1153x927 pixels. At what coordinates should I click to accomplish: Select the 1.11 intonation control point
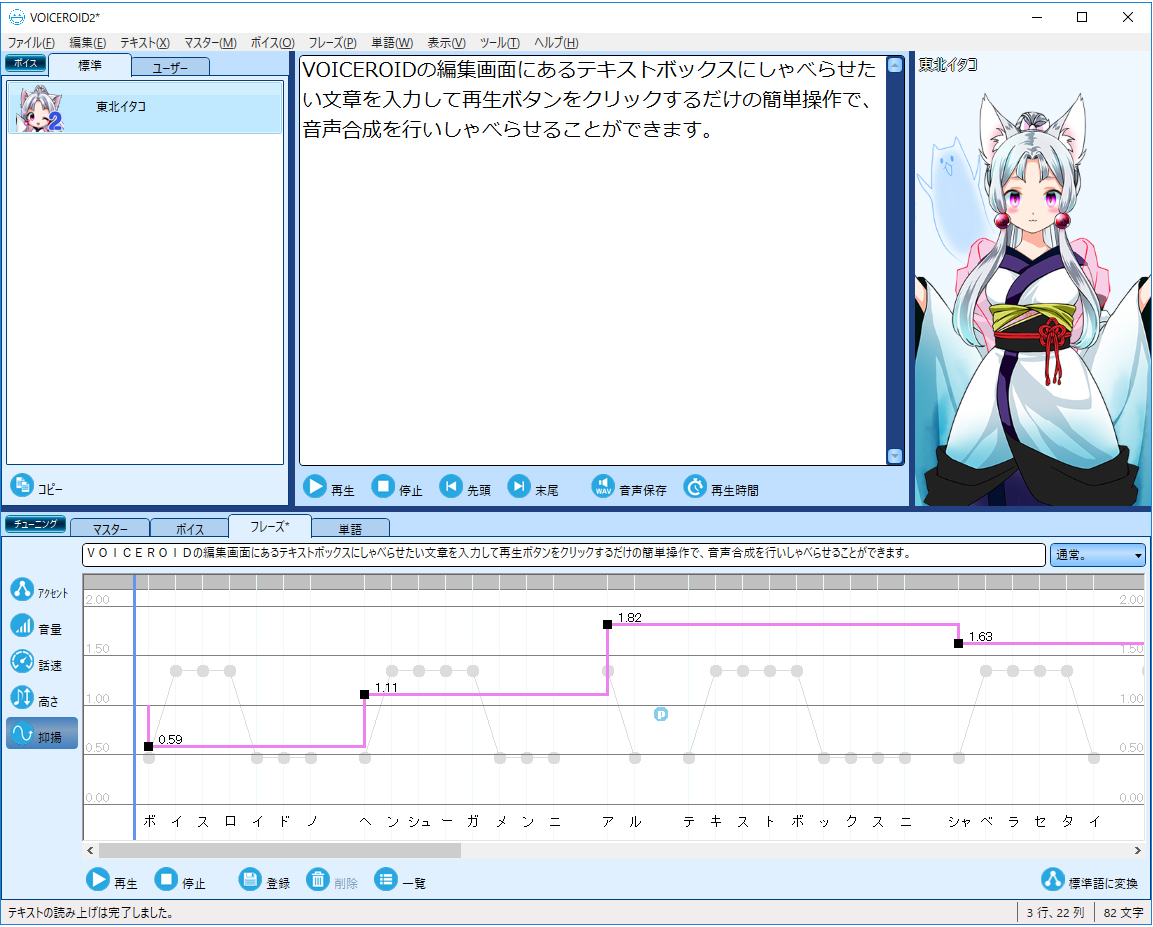[x=365, y=694]
